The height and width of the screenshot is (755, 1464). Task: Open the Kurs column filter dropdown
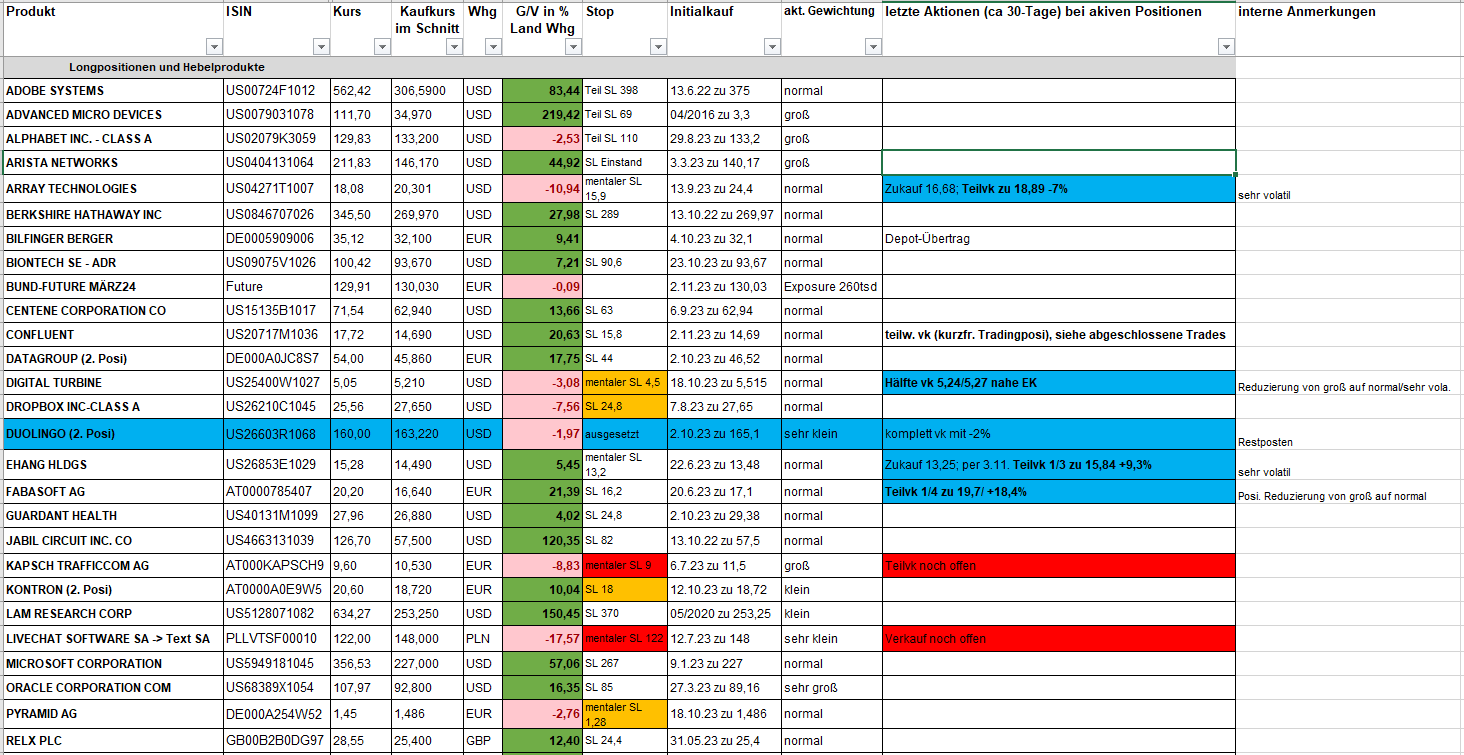[x=381, y=47]
